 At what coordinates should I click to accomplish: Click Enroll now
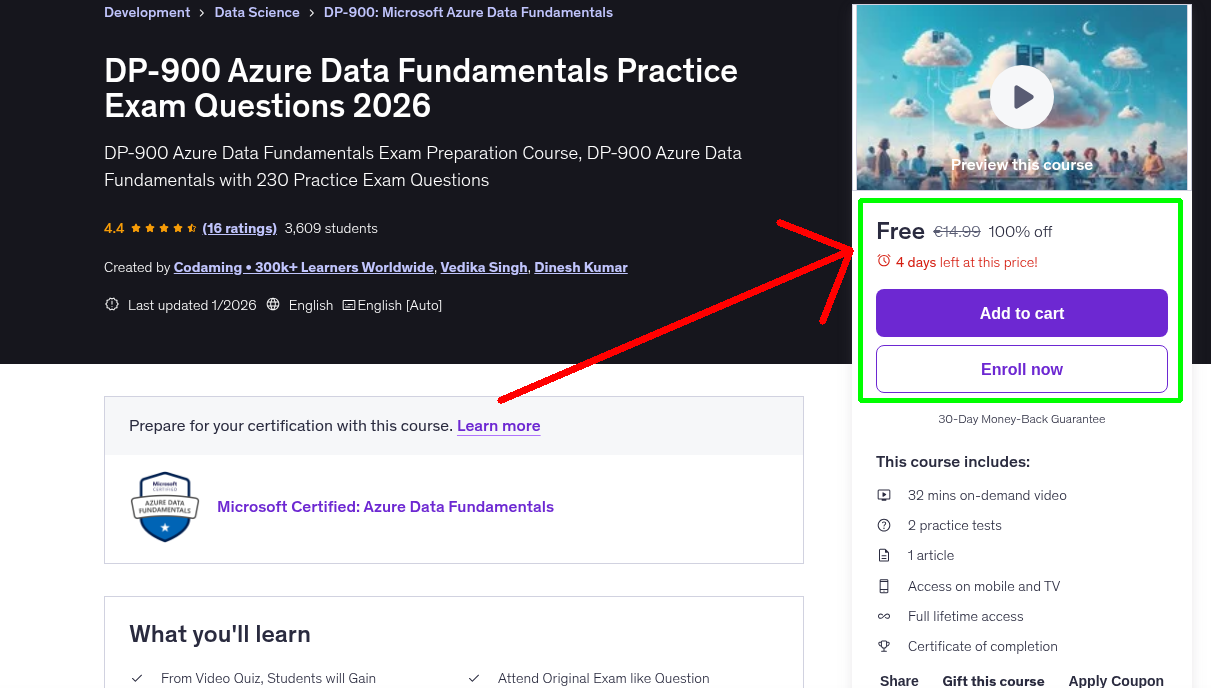tap(1021, 369)
